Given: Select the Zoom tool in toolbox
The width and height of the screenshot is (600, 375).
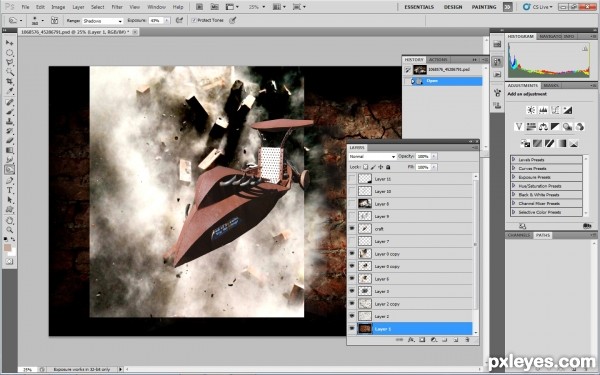Looking at the screenshot, I should click(x=10, y=230).
